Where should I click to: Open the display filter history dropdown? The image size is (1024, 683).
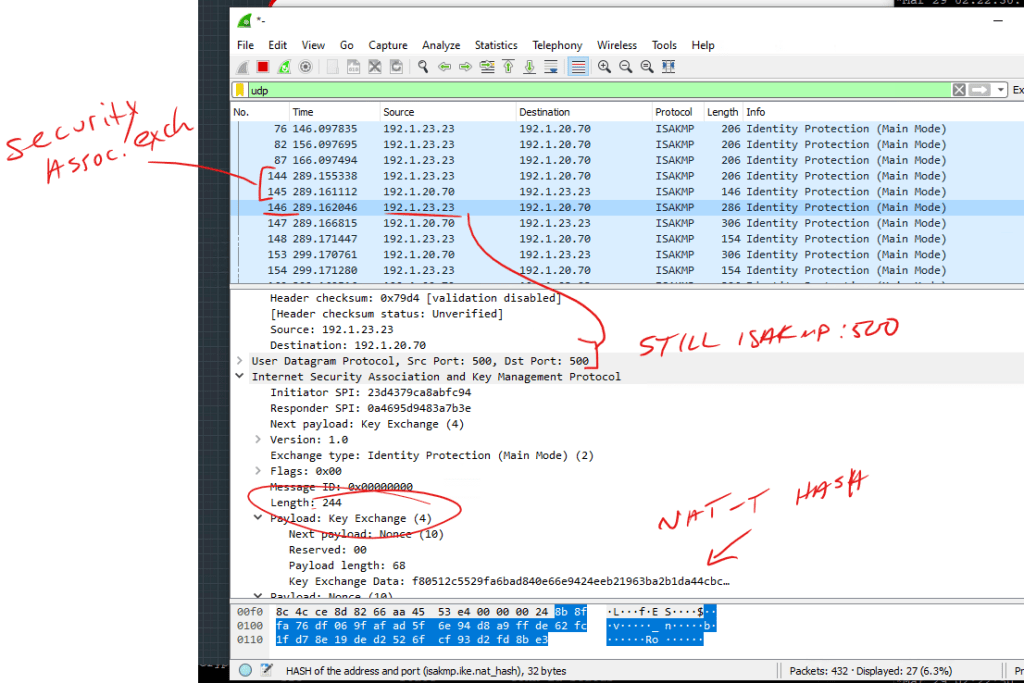(x=1000, y=90)
